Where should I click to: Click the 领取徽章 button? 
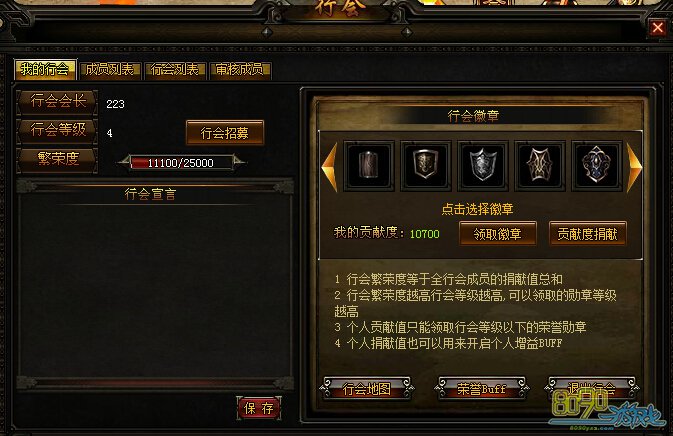498,234
